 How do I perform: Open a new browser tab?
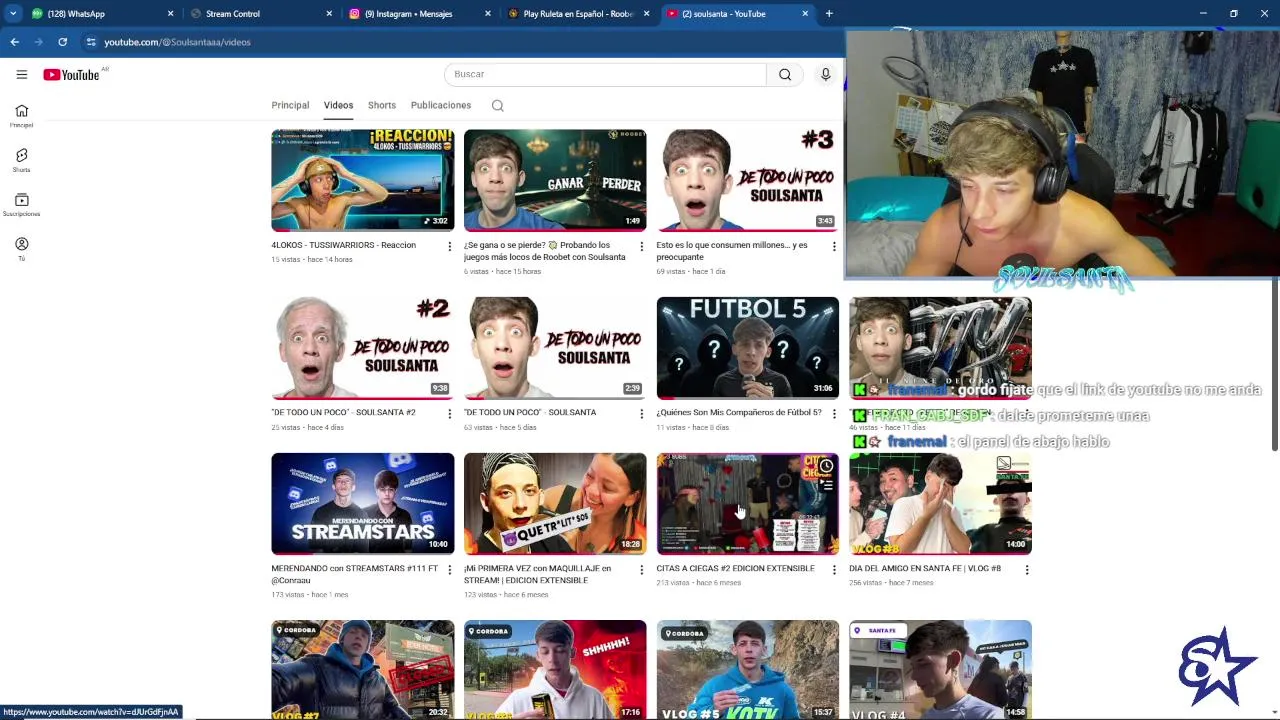click(829, 14)
